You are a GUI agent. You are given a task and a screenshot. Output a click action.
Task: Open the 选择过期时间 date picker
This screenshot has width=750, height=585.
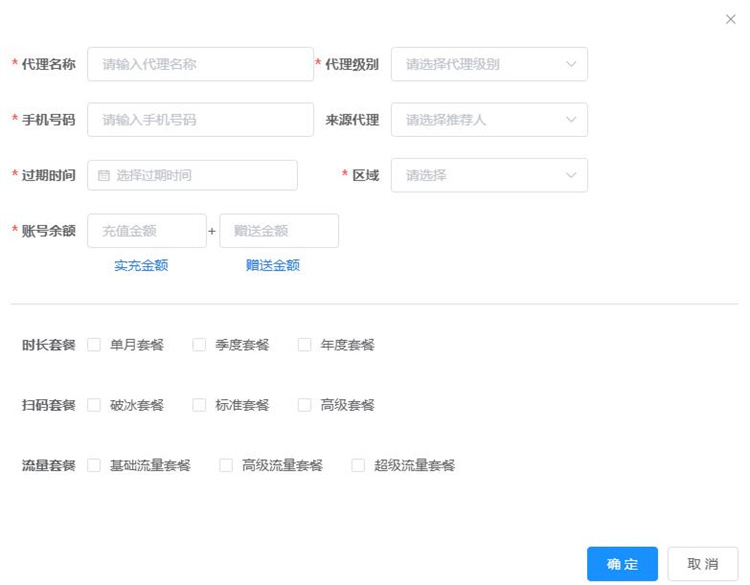click(x=192, y=175)
